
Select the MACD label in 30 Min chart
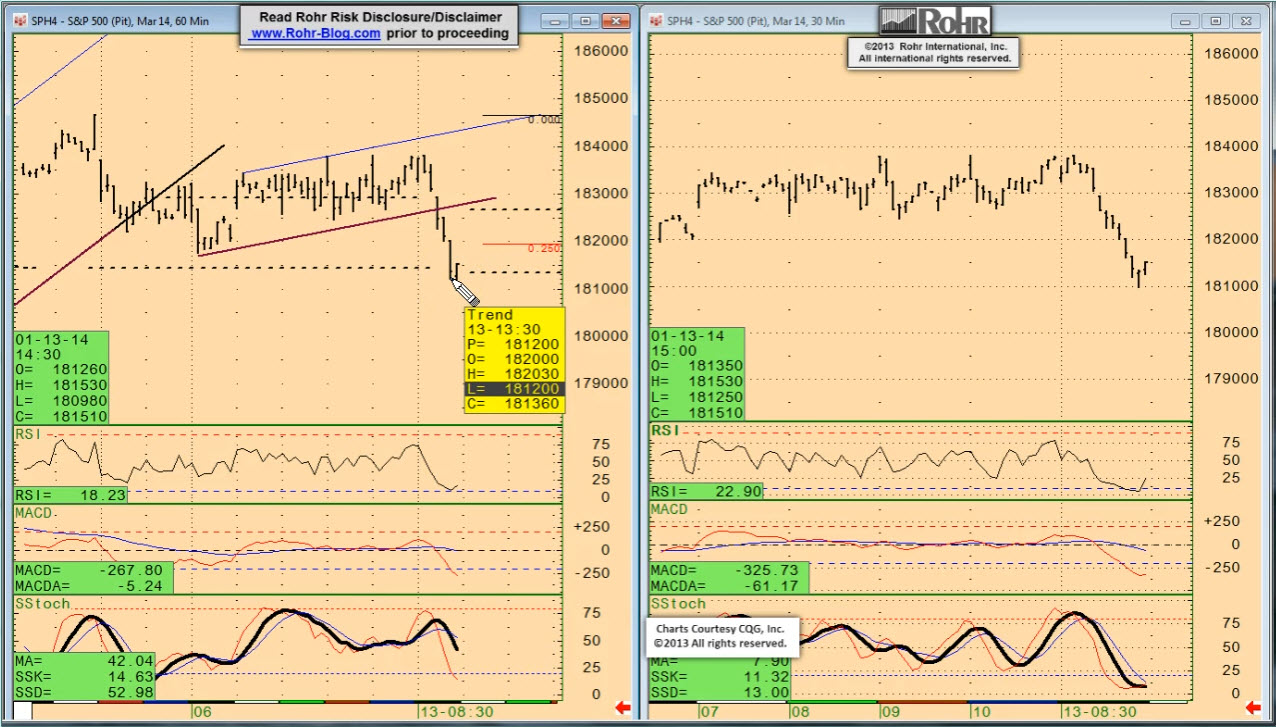point(669,509)
